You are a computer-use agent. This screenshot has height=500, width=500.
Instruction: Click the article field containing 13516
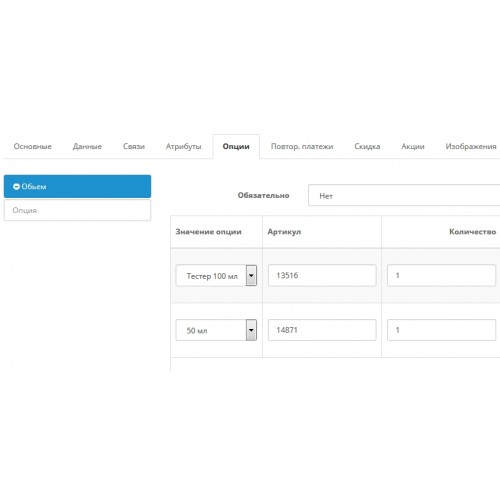point(322,275)
